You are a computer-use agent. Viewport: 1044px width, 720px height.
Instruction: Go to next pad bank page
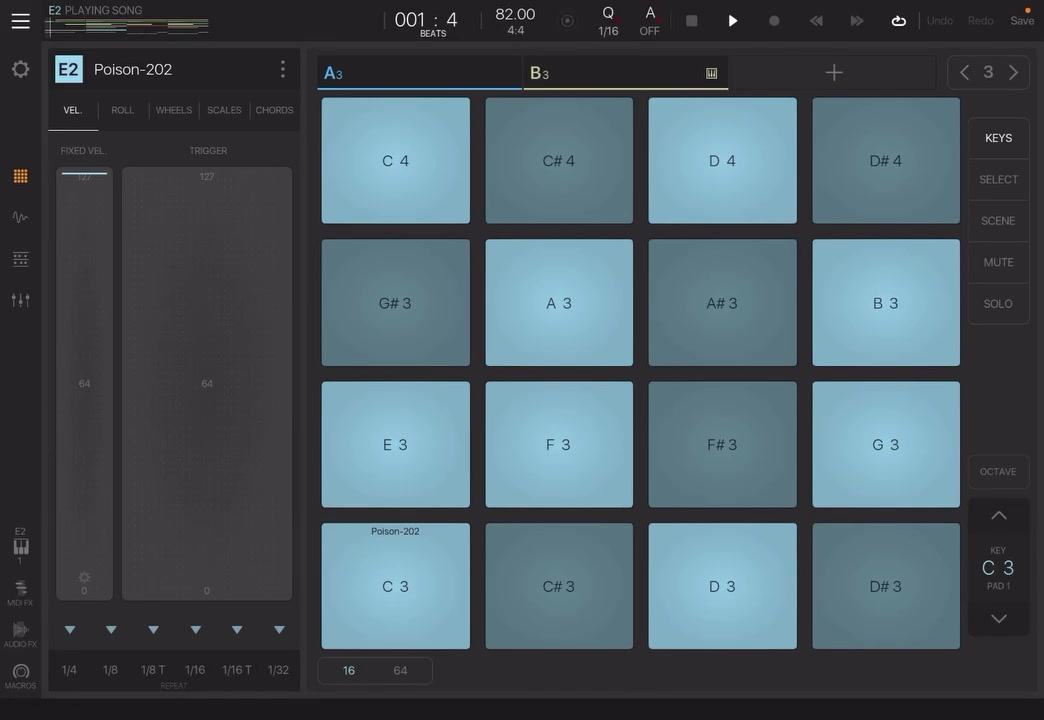coord(1013,72)
